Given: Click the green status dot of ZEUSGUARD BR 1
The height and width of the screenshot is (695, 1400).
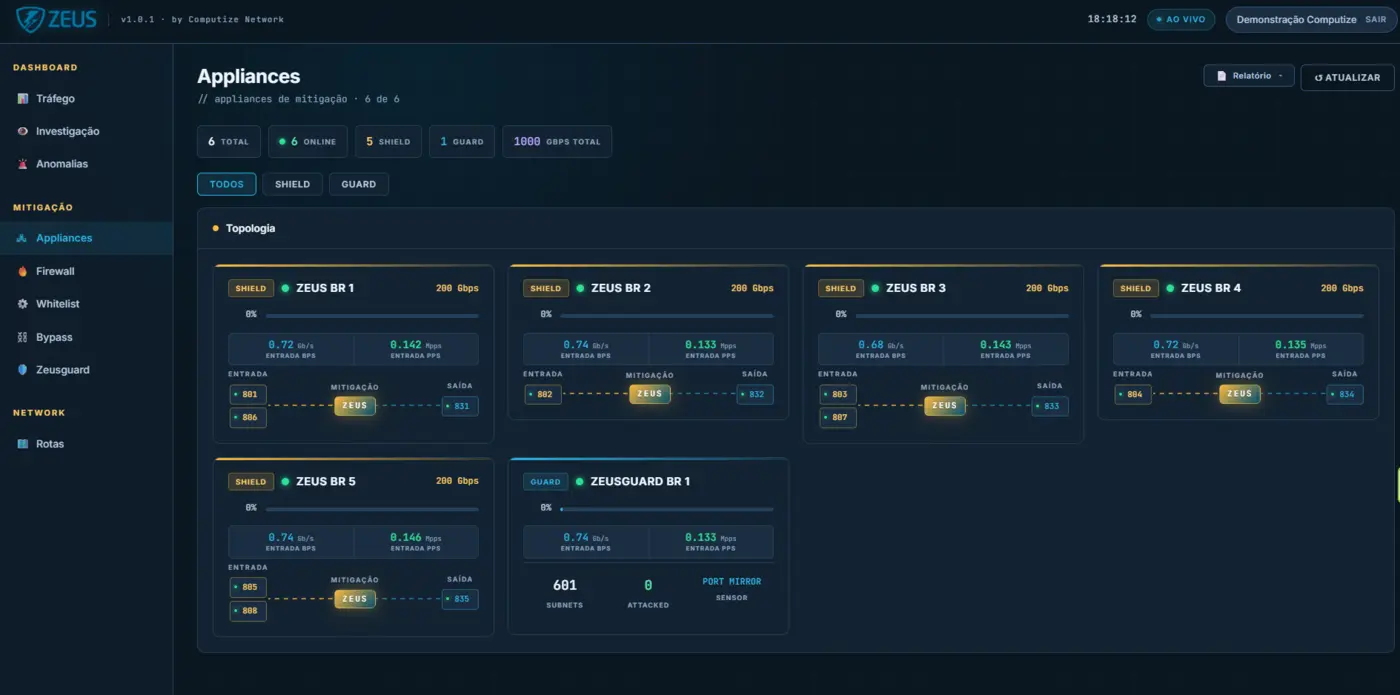Looking at the screenshot, I should point(580,482).
